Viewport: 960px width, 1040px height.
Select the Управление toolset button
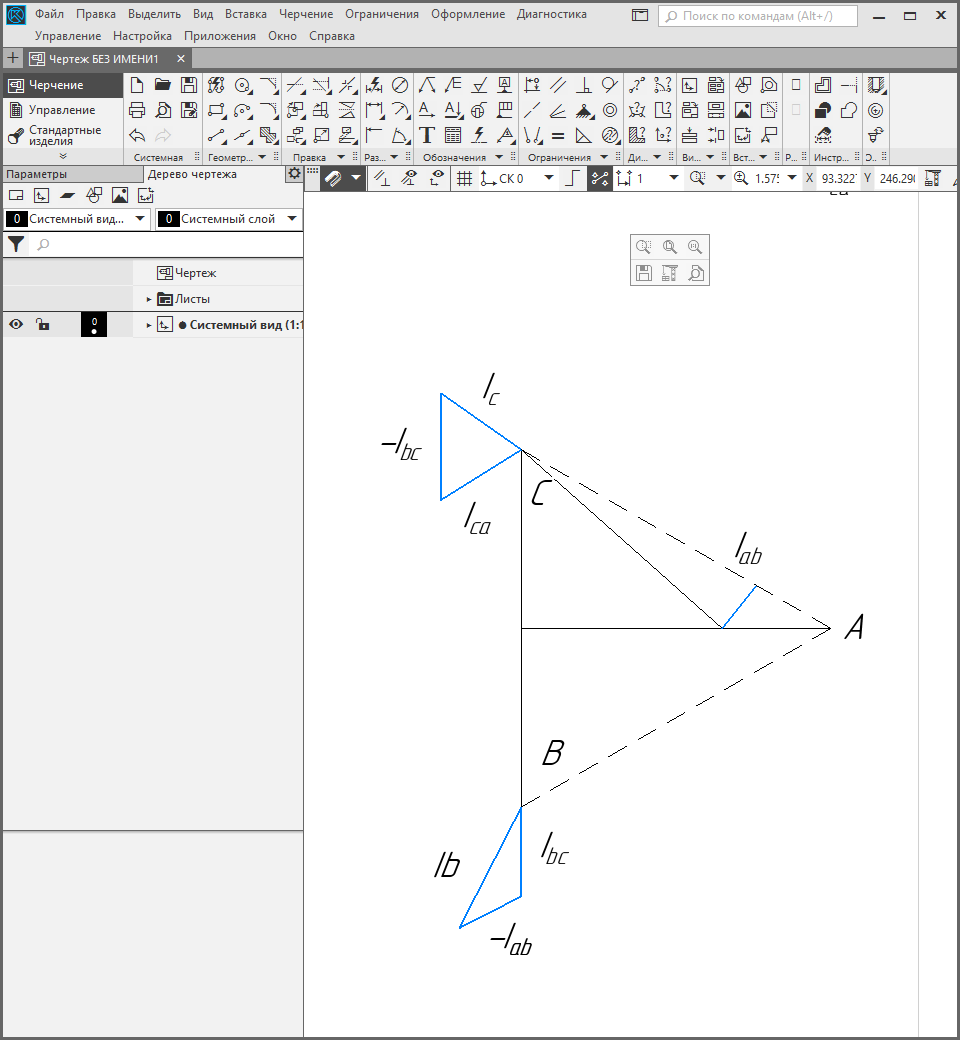(x=61, y=110)
